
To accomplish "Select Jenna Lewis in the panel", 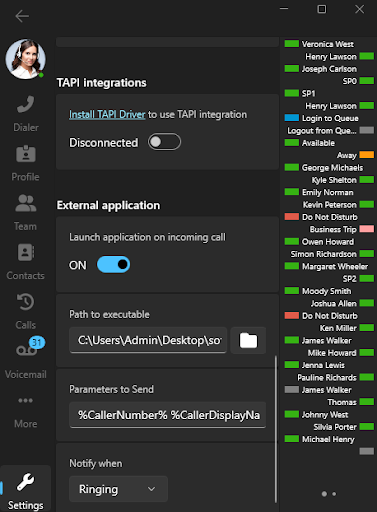I will [315, 365].
